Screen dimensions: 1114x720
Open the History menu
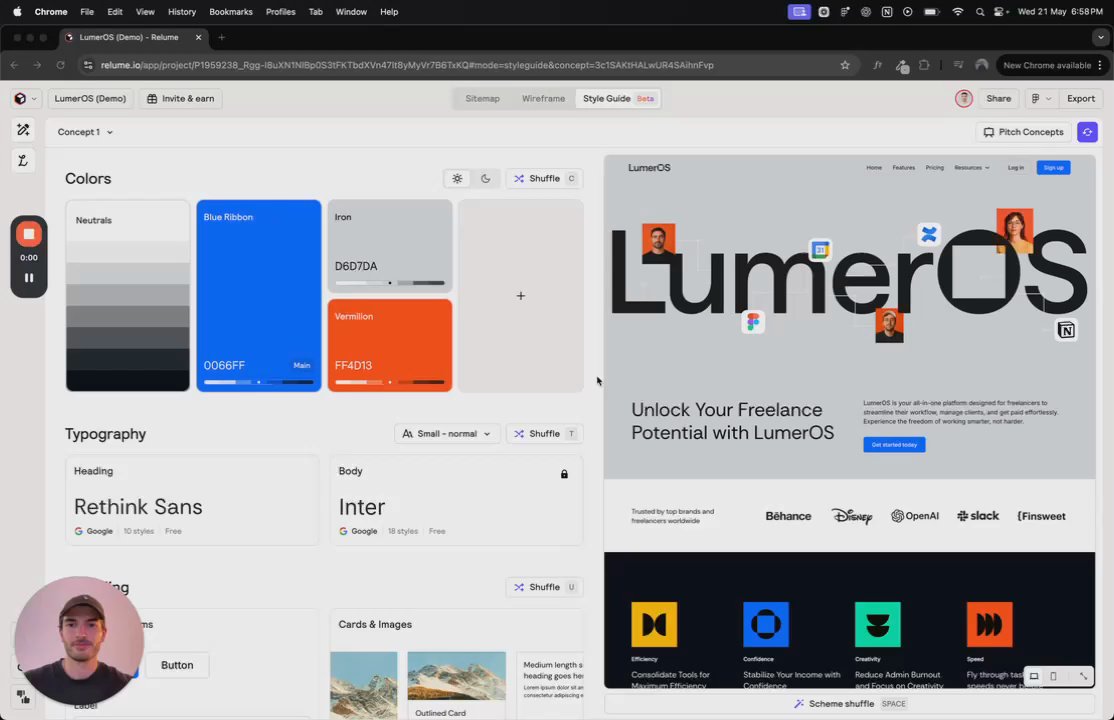(182, 12)
